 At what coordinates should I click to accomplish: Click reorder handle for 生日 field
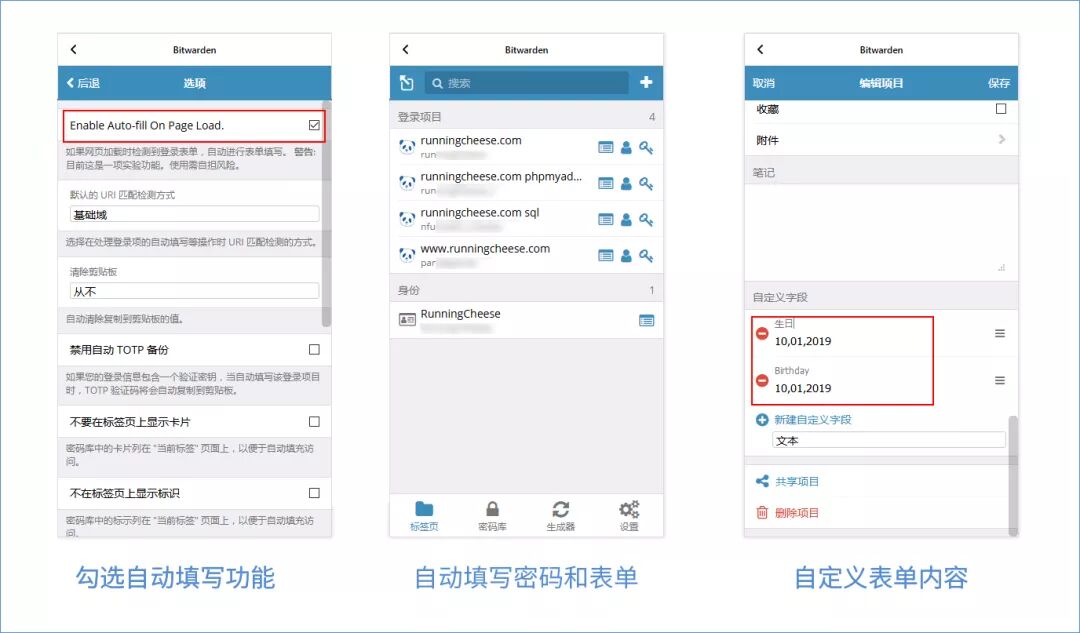999,333
